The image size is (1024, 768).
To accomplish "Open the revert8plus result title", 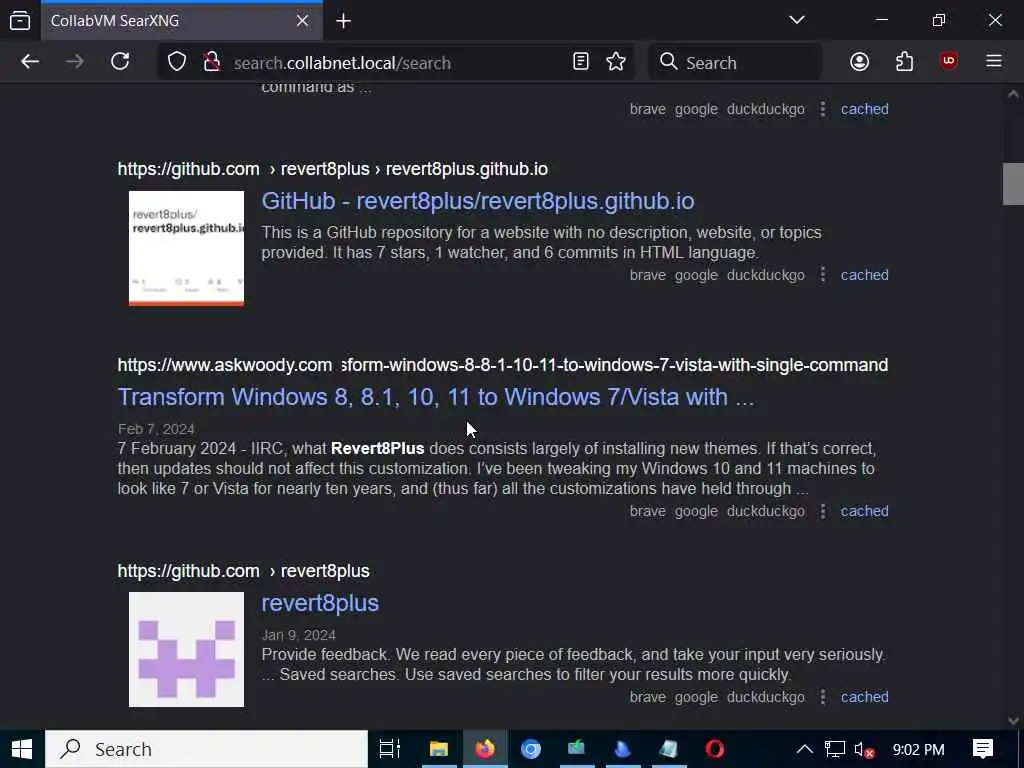I will (x=320, y=603).
